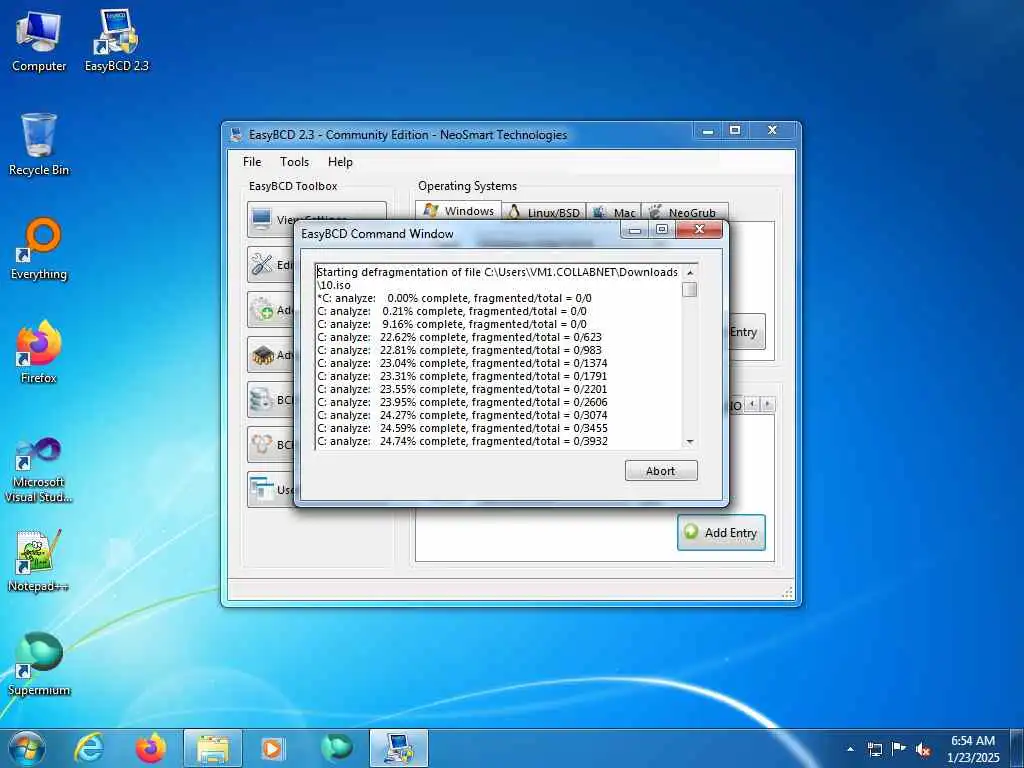The width and height of the screenshot is (1024, 768).
Task: Click the EasyBCD taskbar button
Action: point(399,748)
